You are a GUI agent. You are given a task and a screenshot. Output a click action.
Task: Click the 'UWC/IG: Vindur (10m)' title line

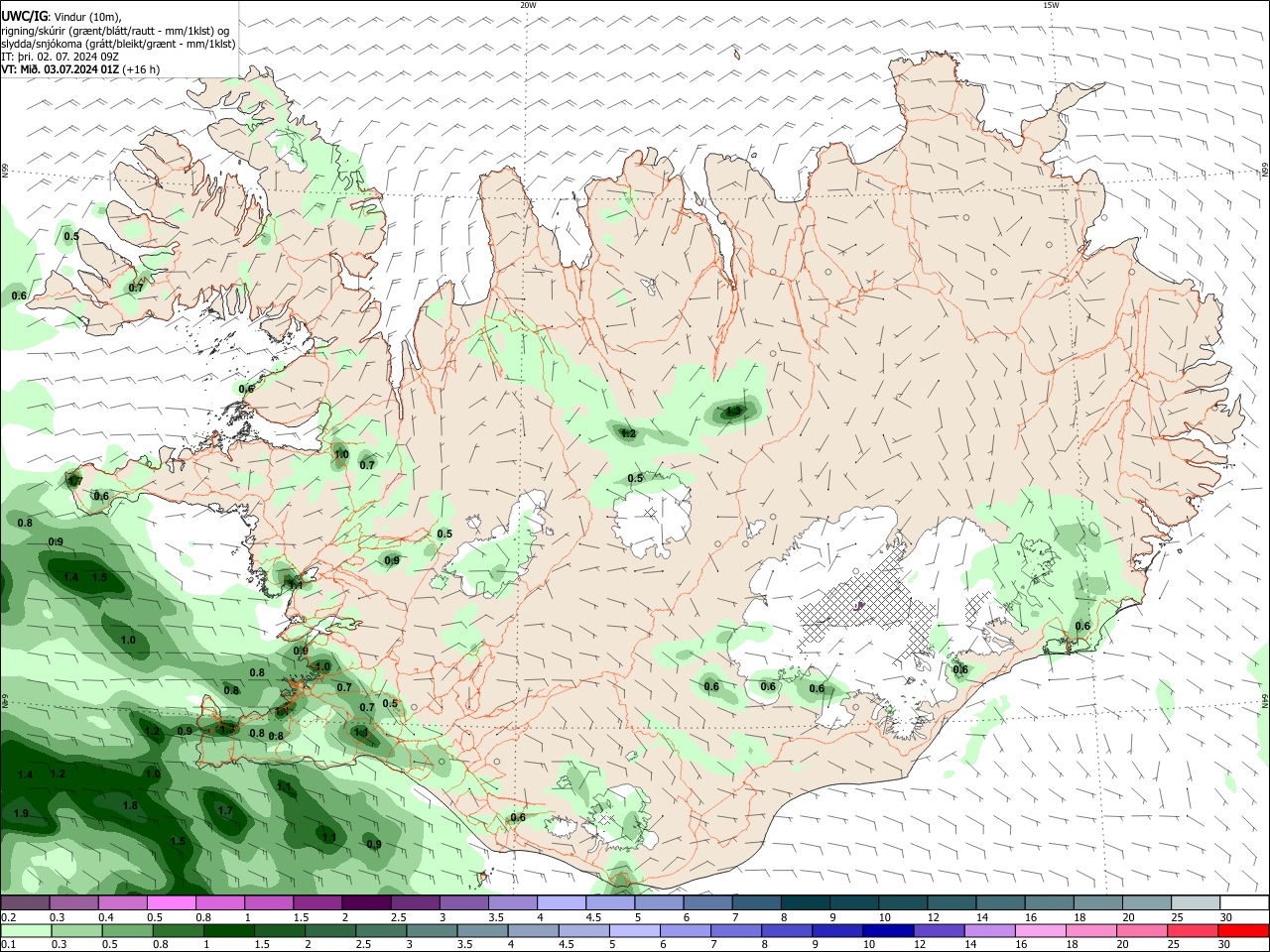point(61,17)
